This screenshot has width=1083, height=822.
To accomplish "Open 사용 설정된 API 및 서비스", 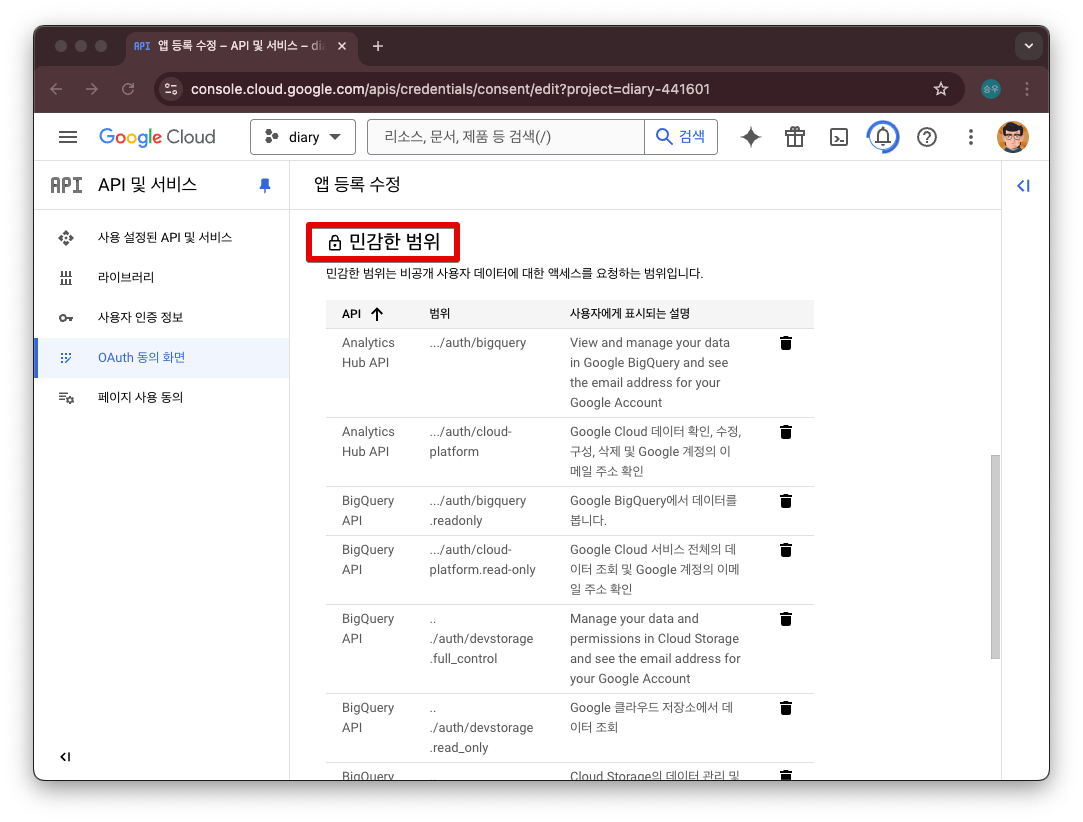I will click(162, 238).
